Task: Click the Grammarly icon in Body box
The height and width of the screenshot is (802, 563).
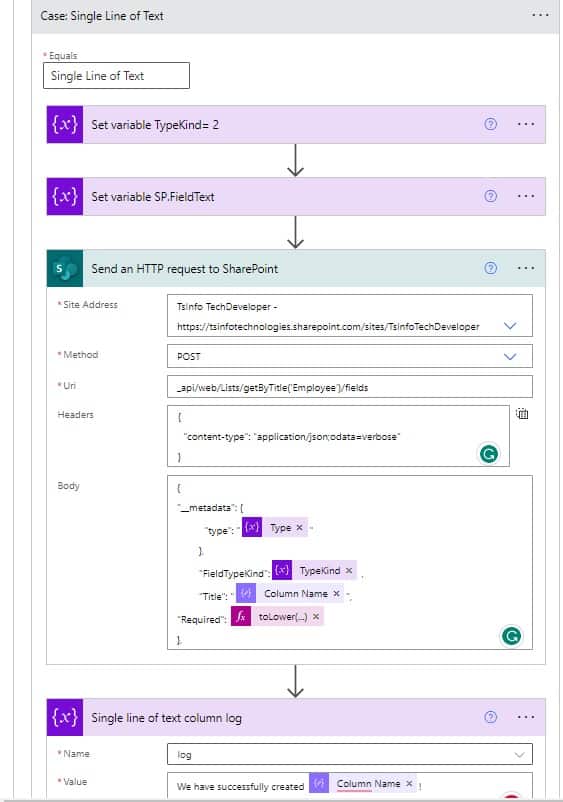Action: [x=511, y=636]
